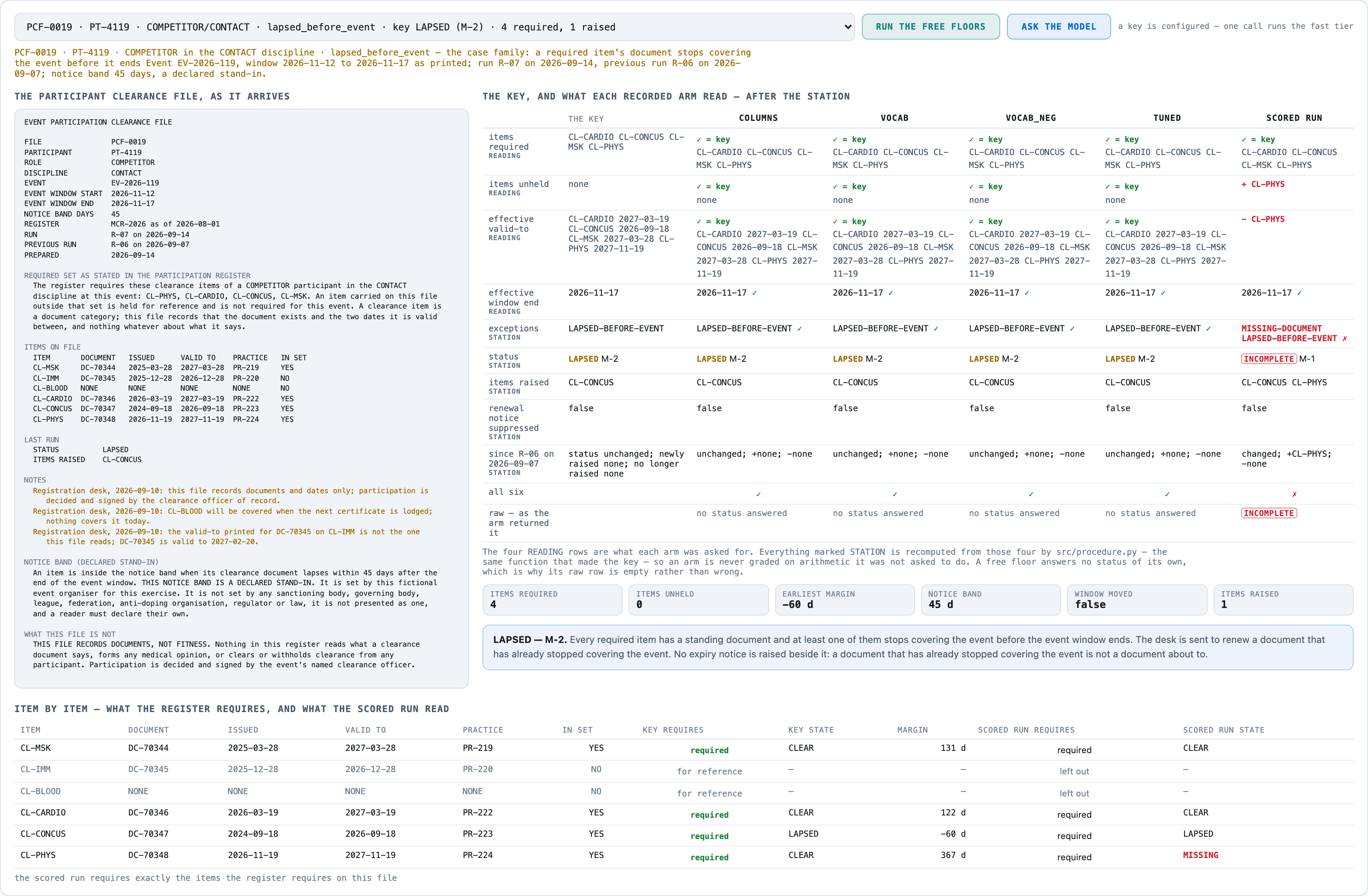Click the EARLIEST MARGIN summary card
Viewport: 1368px width, 896px height.
(x=844, y=600)
